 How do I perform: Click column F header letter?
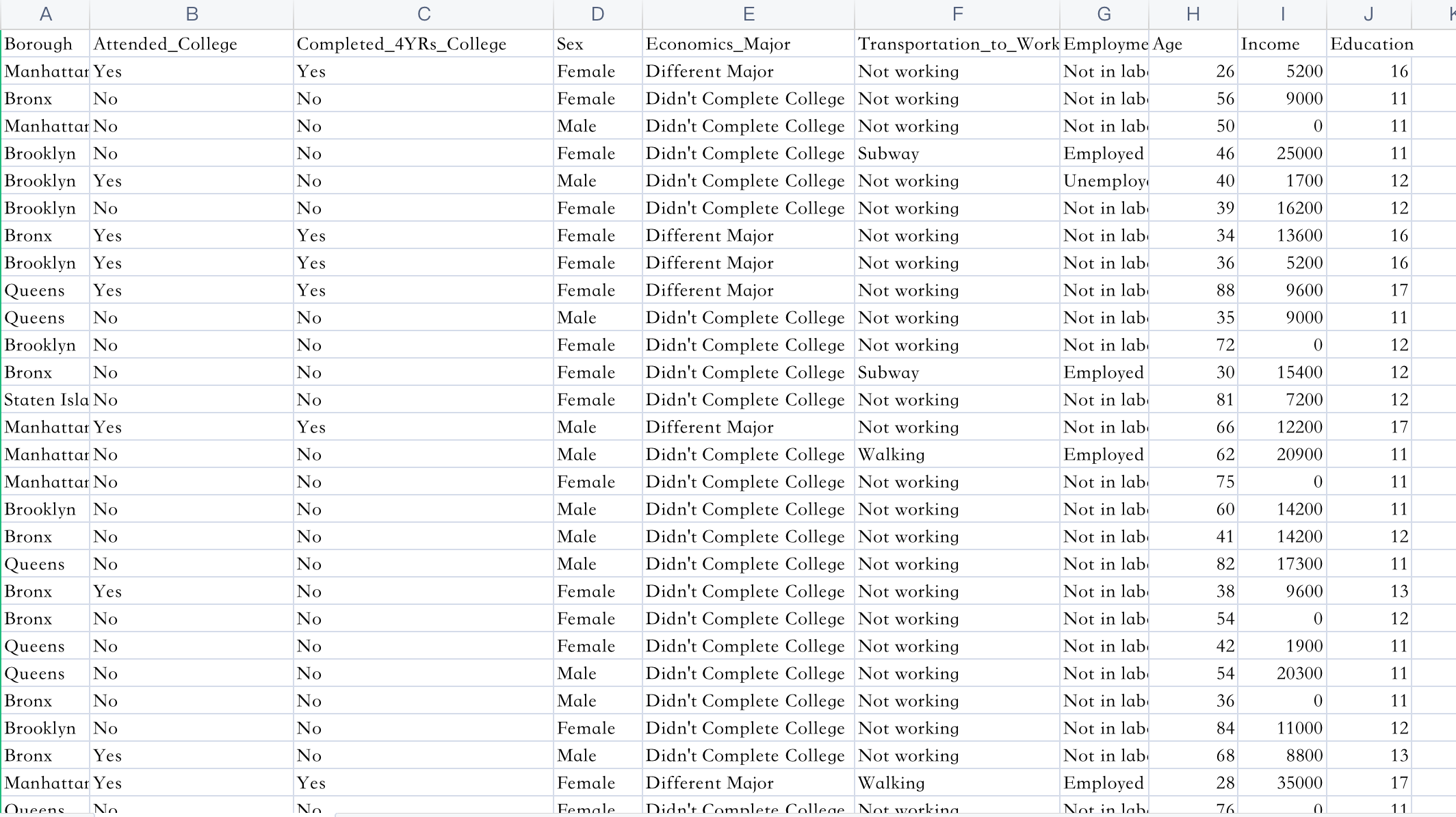(x=957, y=14)
